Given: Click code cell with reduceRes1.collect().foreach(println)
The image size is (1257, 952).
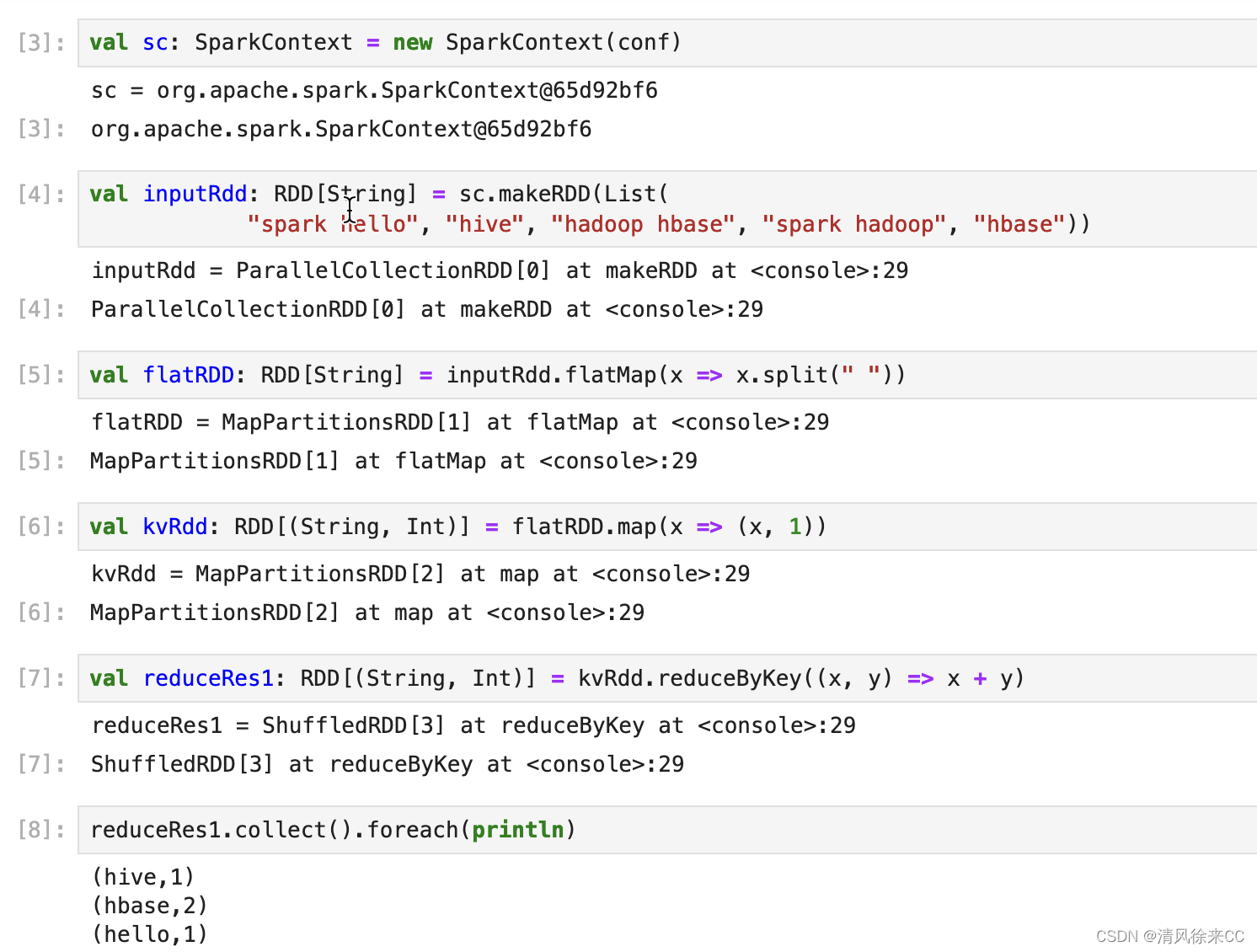Looking at the screenshot, I should pos(667,830).
